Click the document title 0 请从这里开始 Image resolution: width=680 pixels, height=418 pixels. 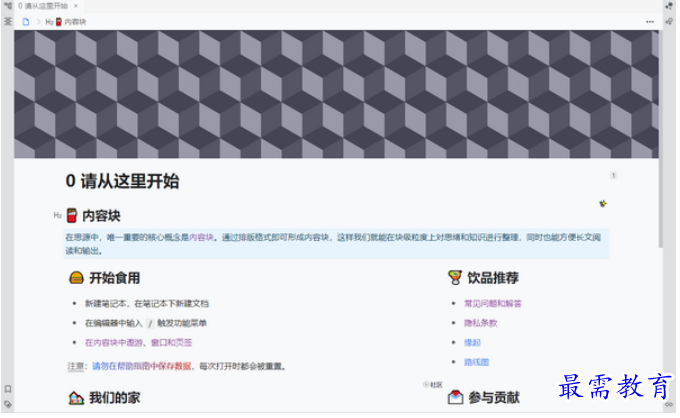(x=123, y=182)
